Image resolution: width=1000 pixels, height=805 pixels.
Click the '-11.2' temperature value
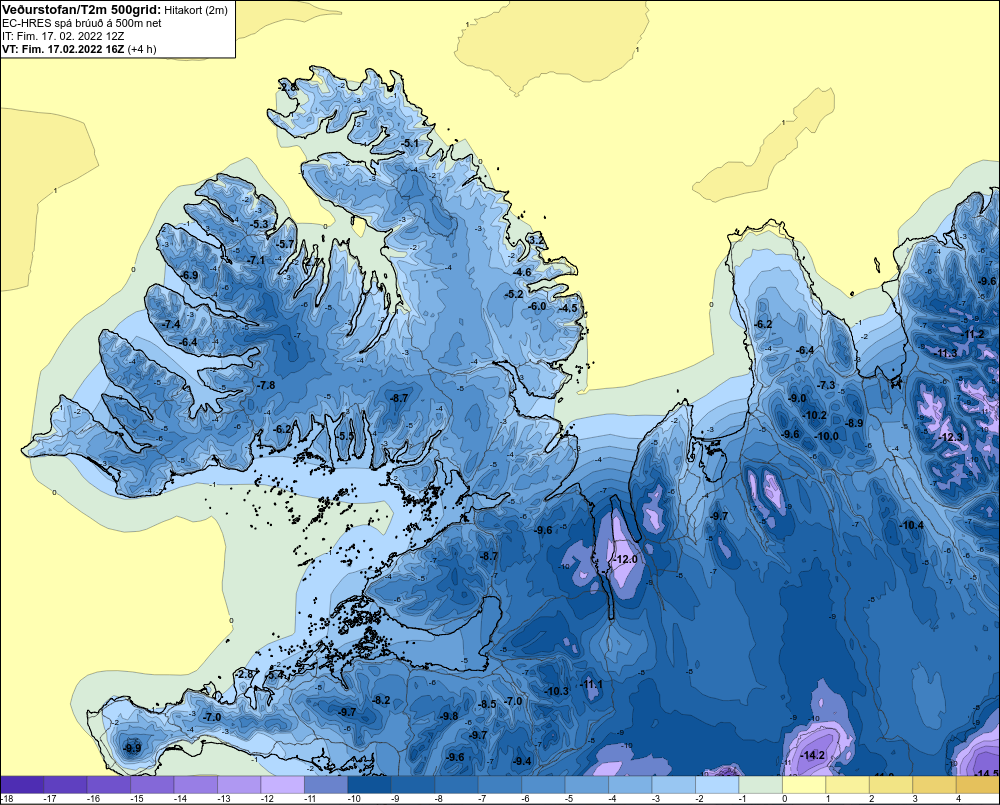tap(973, 334)
